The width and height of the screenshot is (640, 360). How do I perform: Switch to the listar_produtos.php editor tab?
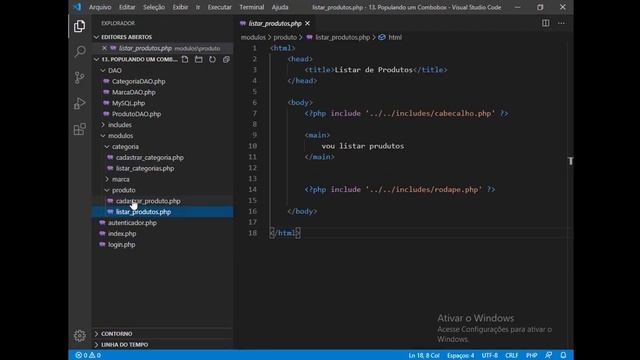click(x=275, y=24)
